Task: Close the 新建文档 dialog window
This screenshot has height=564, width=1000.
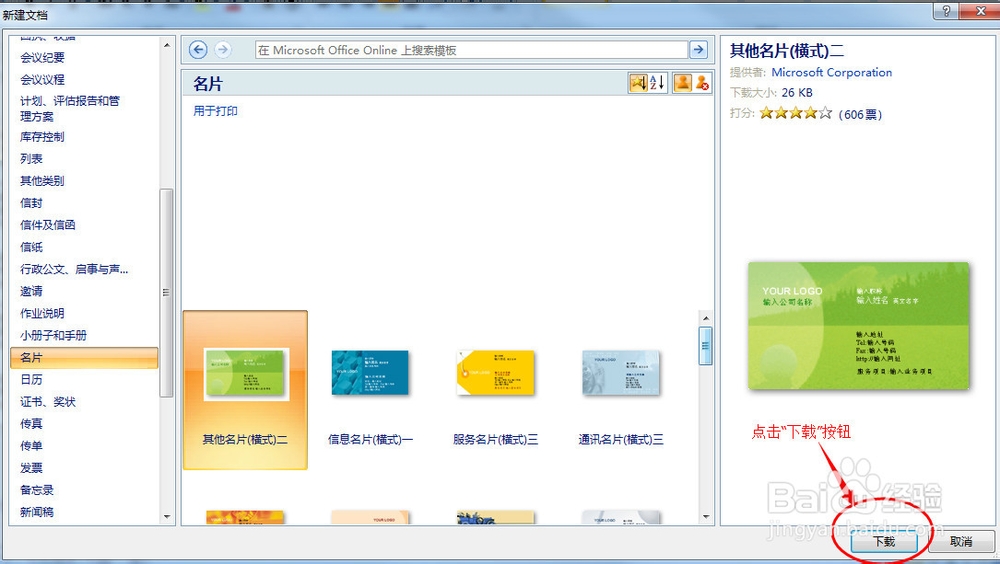Action: coord(981,11)
